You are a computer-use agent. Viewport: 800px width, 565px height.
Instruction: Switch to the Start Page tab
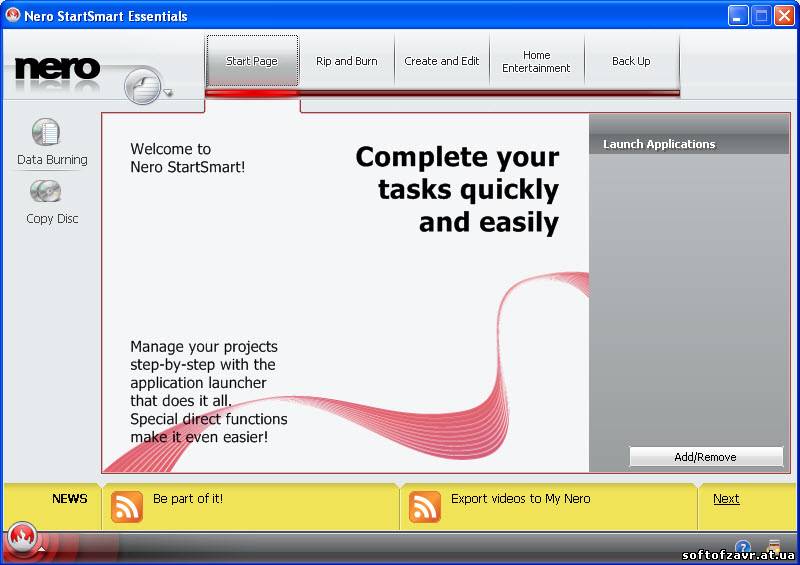(252, 61)
